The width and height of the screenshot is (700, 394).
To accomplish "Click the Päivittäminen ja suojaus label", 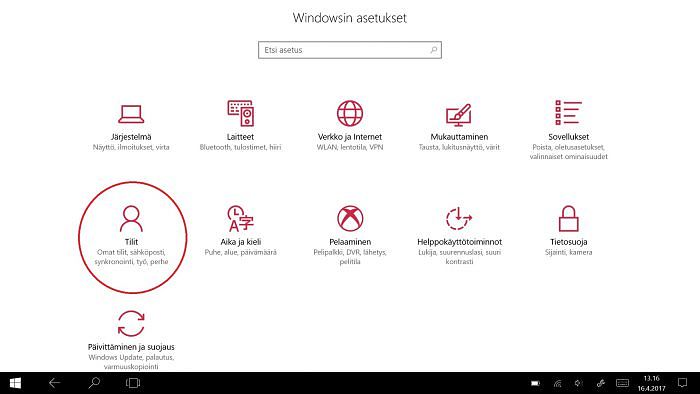I will (131, 347).
